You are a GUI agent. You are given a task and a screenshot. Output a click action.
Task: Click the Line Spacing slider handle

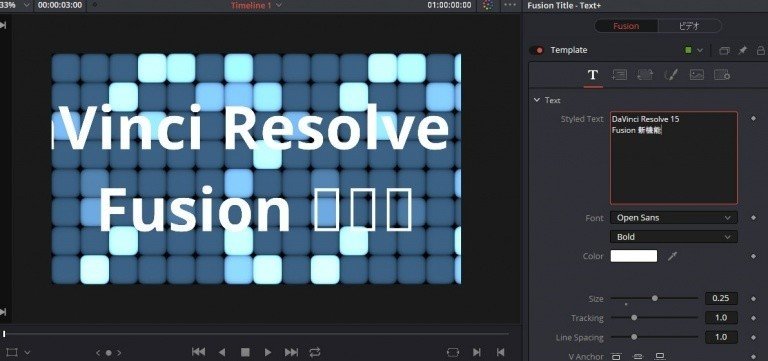[634, 337]
